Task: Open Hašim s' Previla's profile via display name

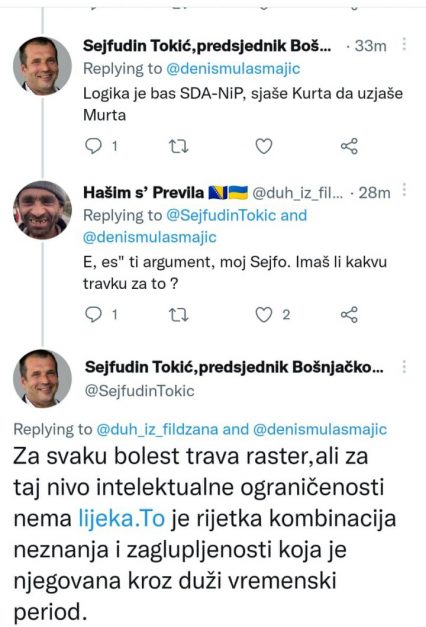Action: click(144, 193)
